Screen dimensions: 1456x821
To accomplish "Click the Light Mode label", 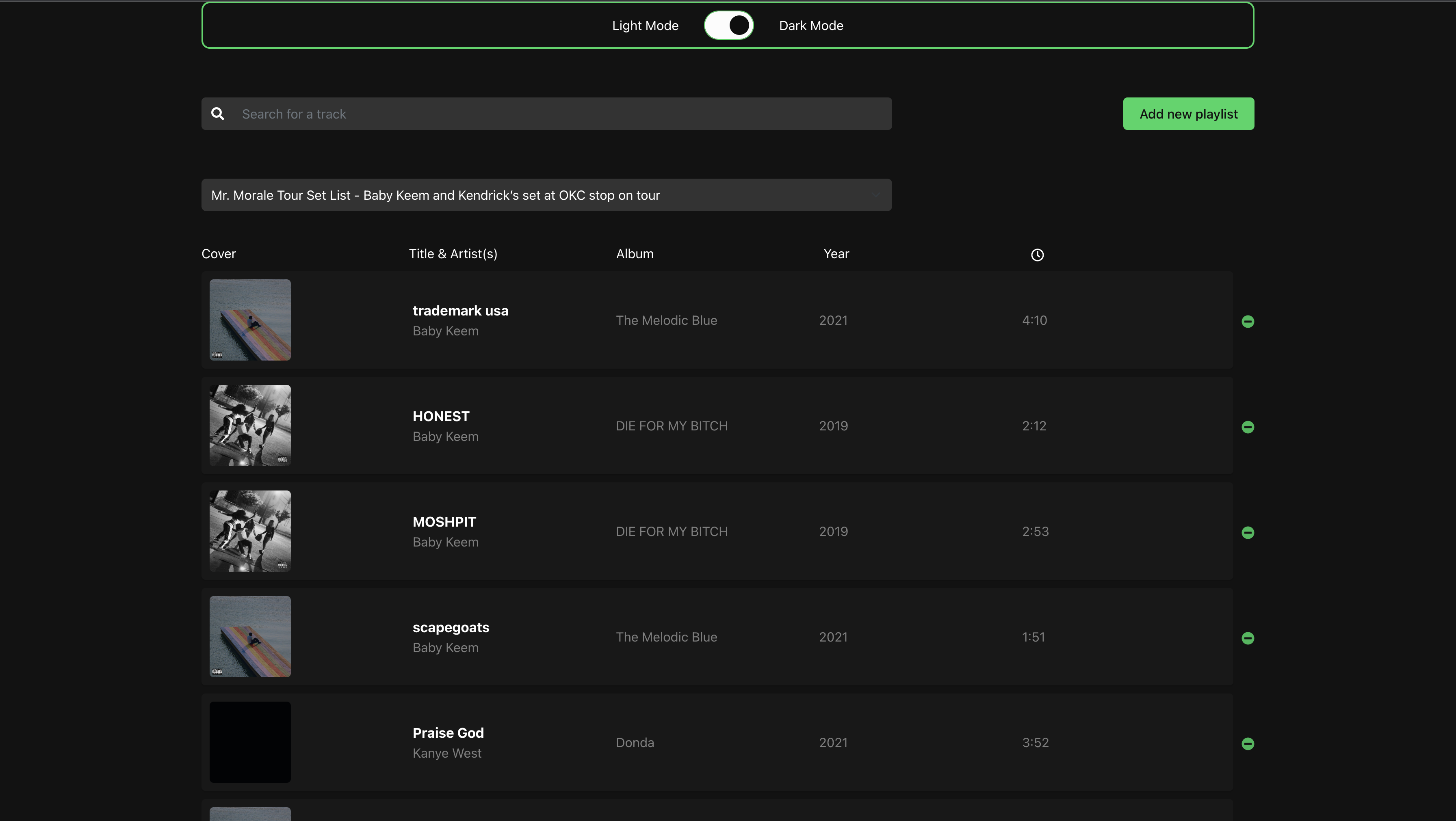I will (645, 26).
